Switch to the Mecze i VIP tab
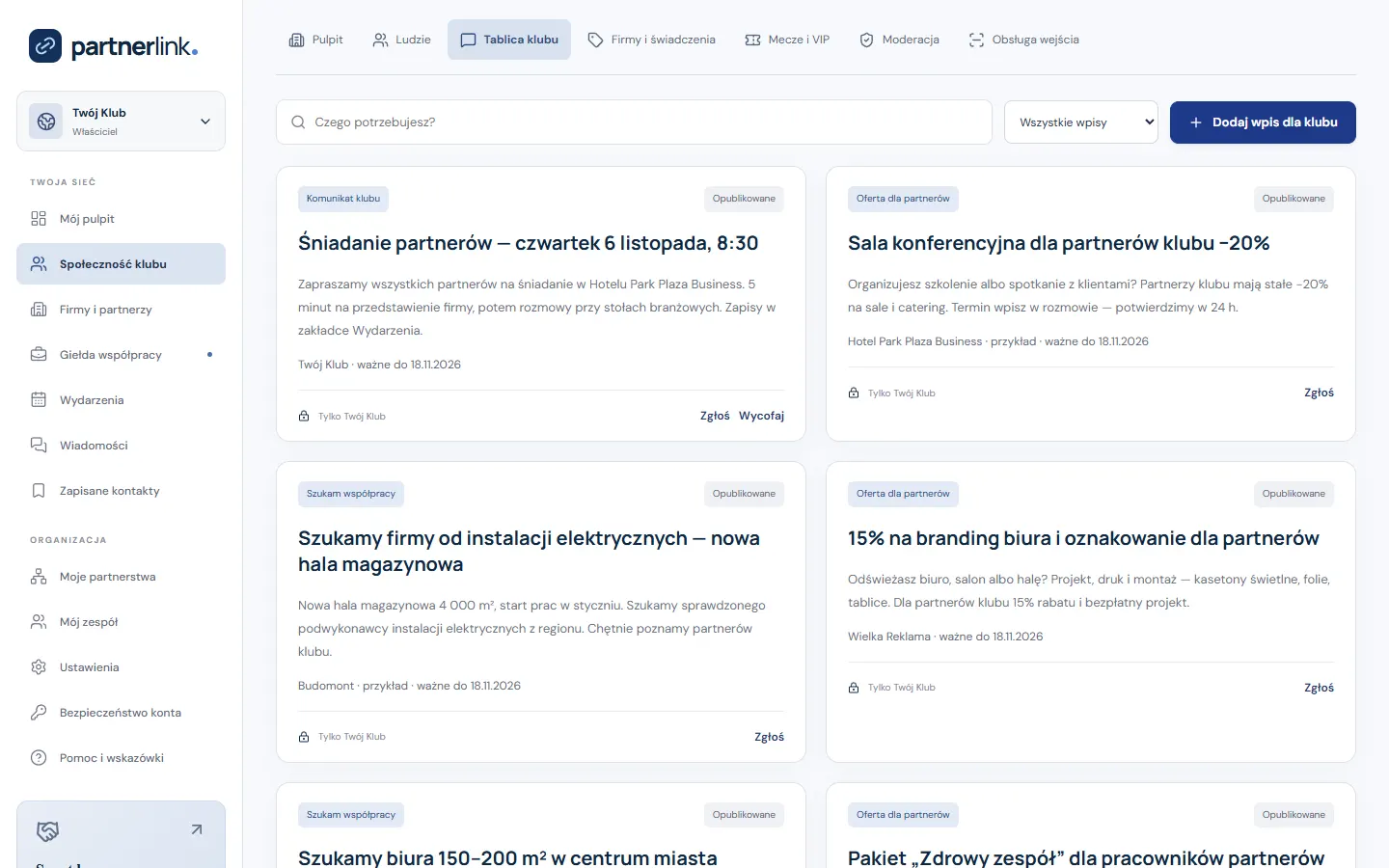The image size is (1389, 868). 787,40
